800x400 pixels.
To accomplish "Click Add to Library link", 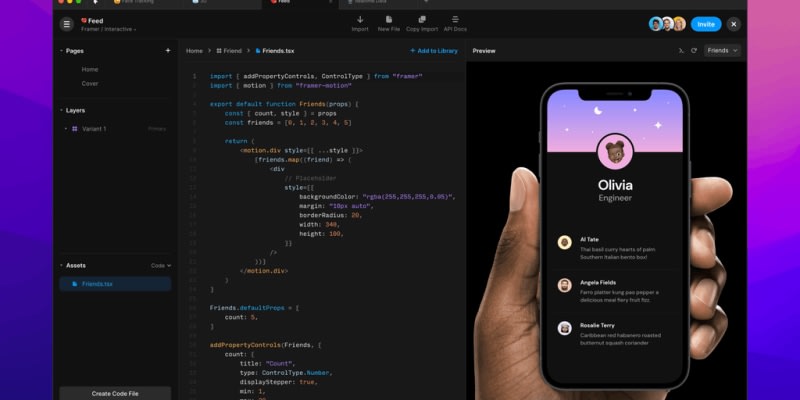I will (434, 50).
